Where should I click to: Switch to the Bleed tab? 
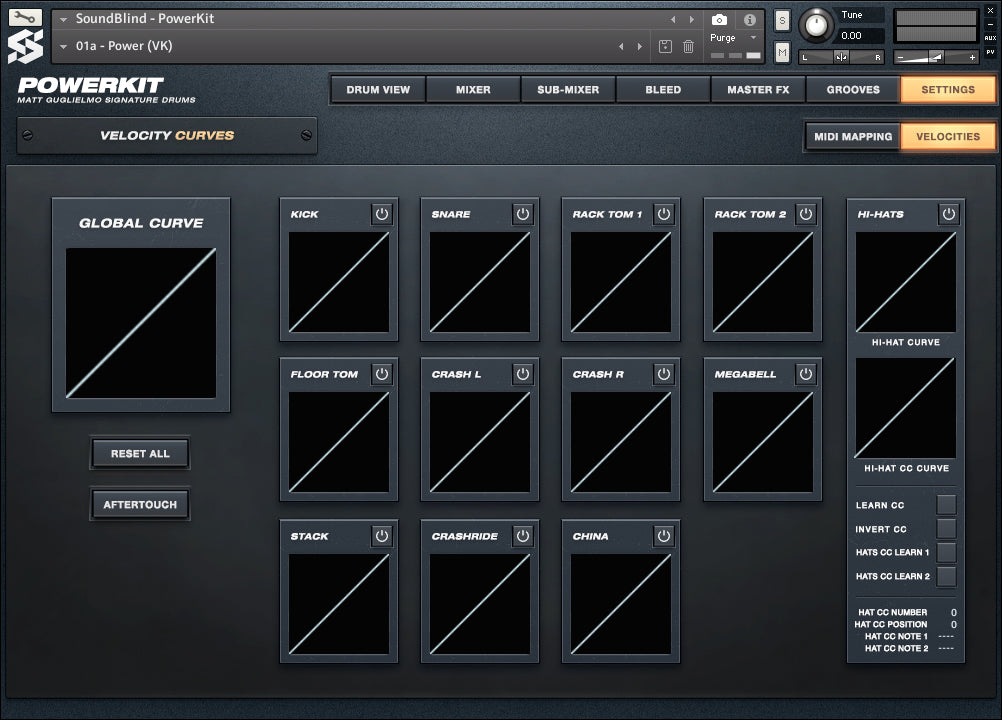[x=663, y=89]
